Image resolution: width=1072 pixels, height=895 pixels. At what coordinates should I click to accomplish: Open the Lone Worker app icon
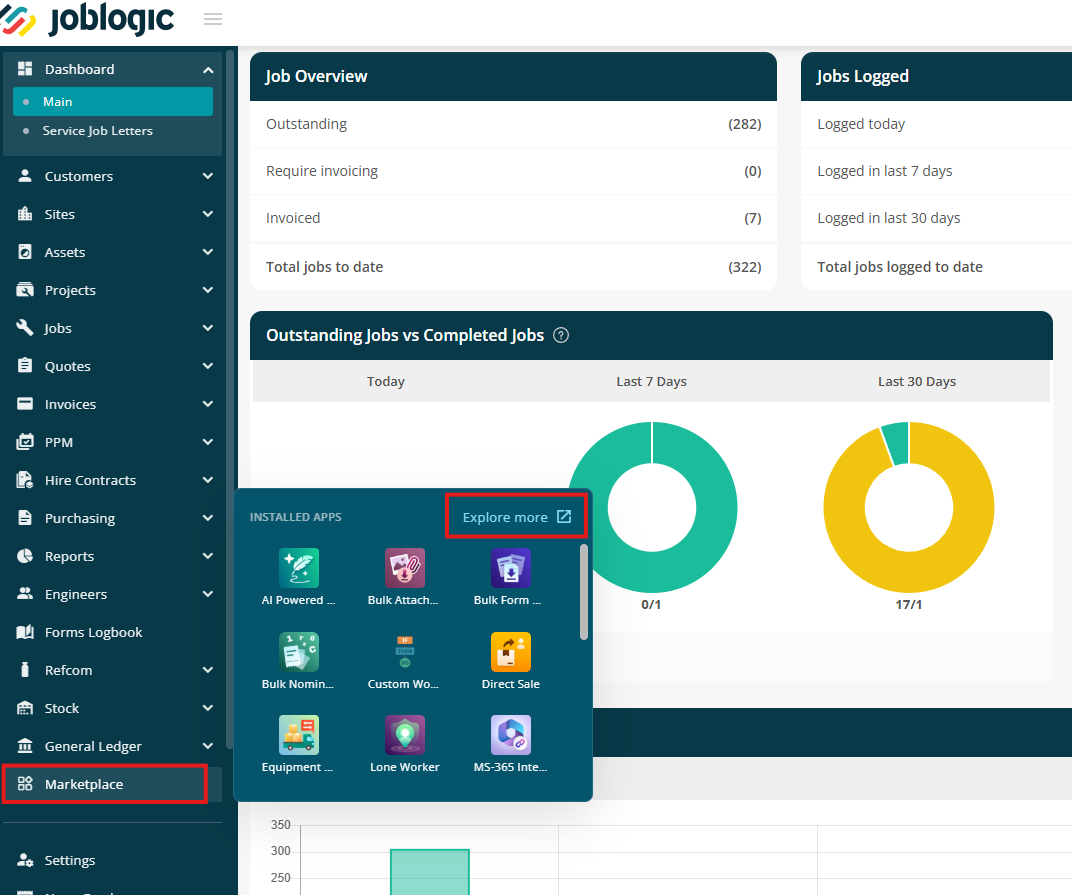(x=405, y=735)
